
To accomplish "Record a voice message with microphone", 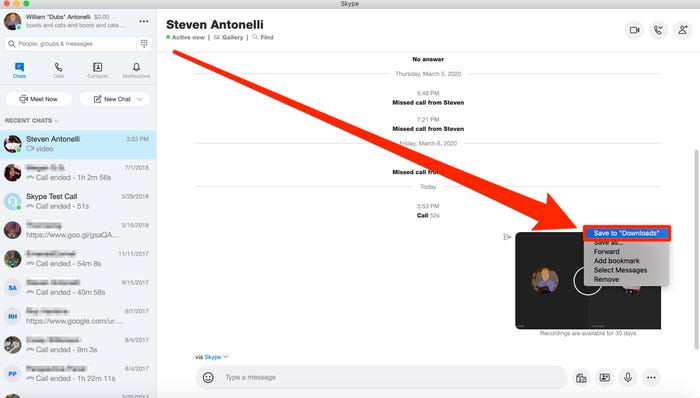I will 628,378.
